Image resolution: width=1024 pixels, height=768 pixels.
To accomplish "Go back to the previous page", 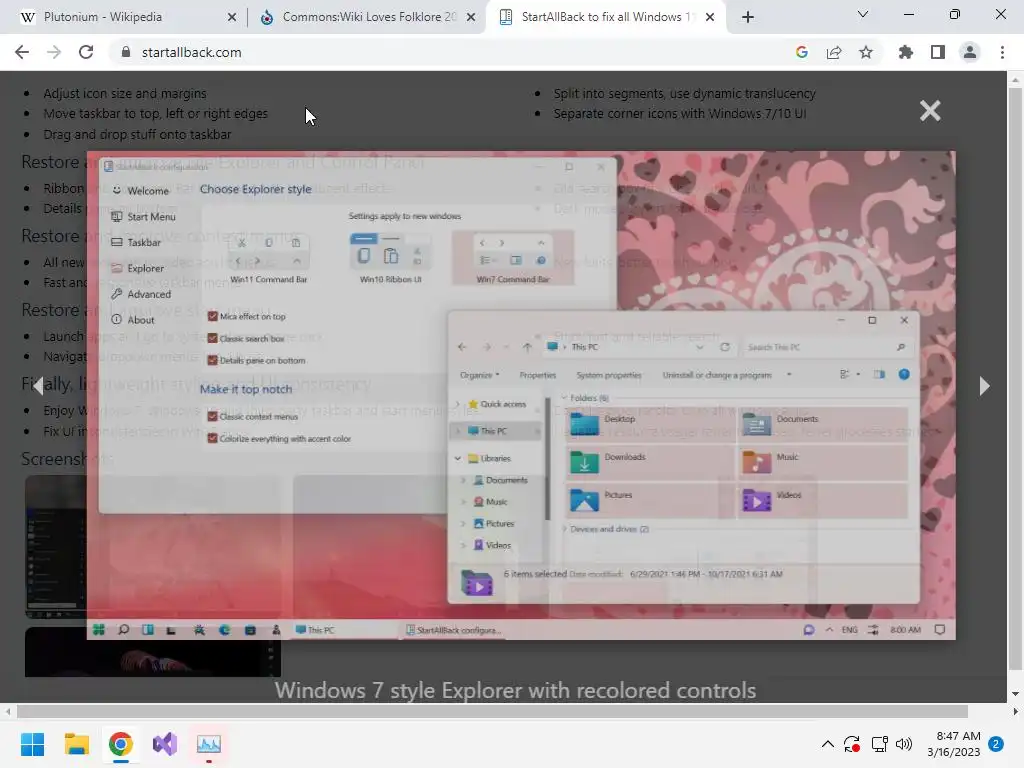I will (22, 52).
